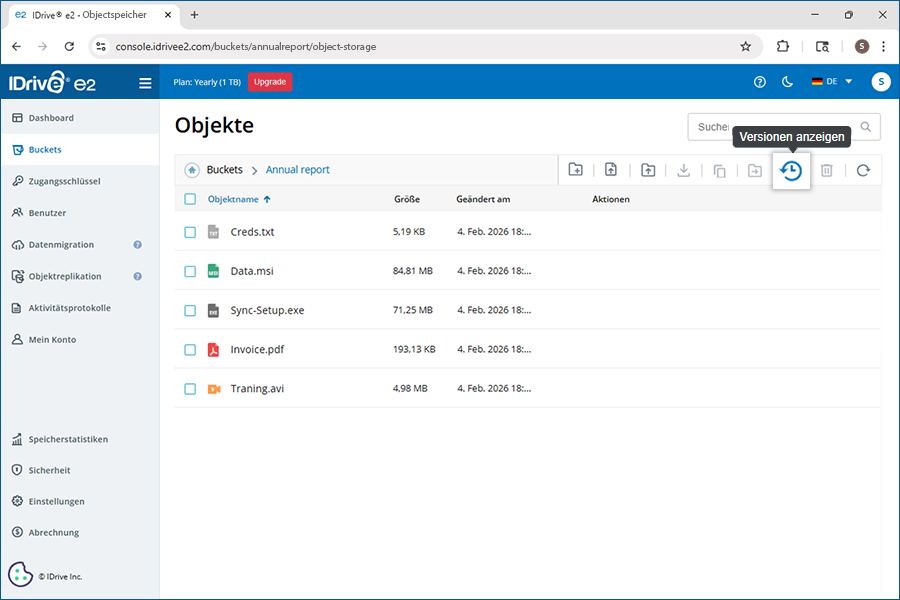Open Zugangsschlüssel in the sidebar
This screenshot has height=600, width=900.
(x=64, y=181)
